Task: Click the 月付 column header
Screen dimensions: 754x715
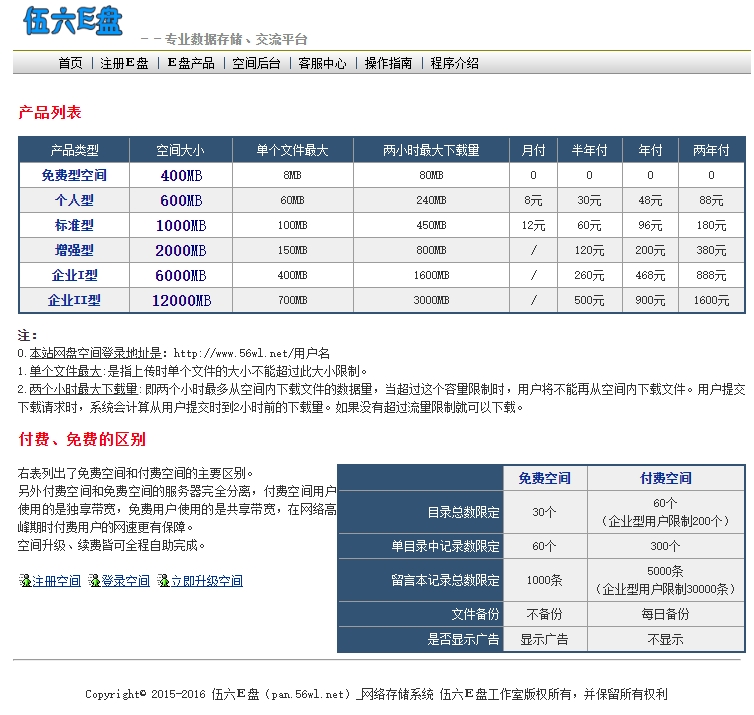Action: coord(533,151)
